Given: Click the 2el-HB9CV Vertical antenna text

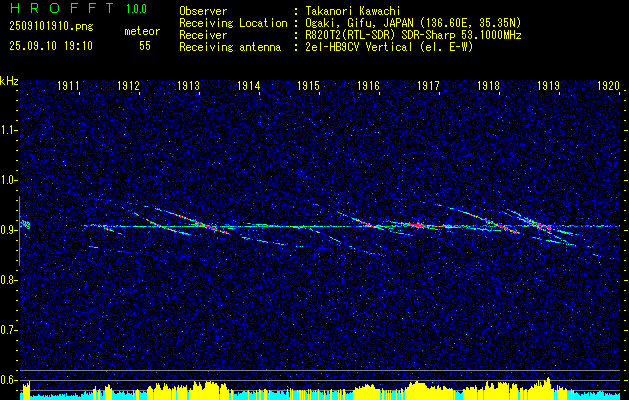Looking at the screenshot, I should 389,47.
